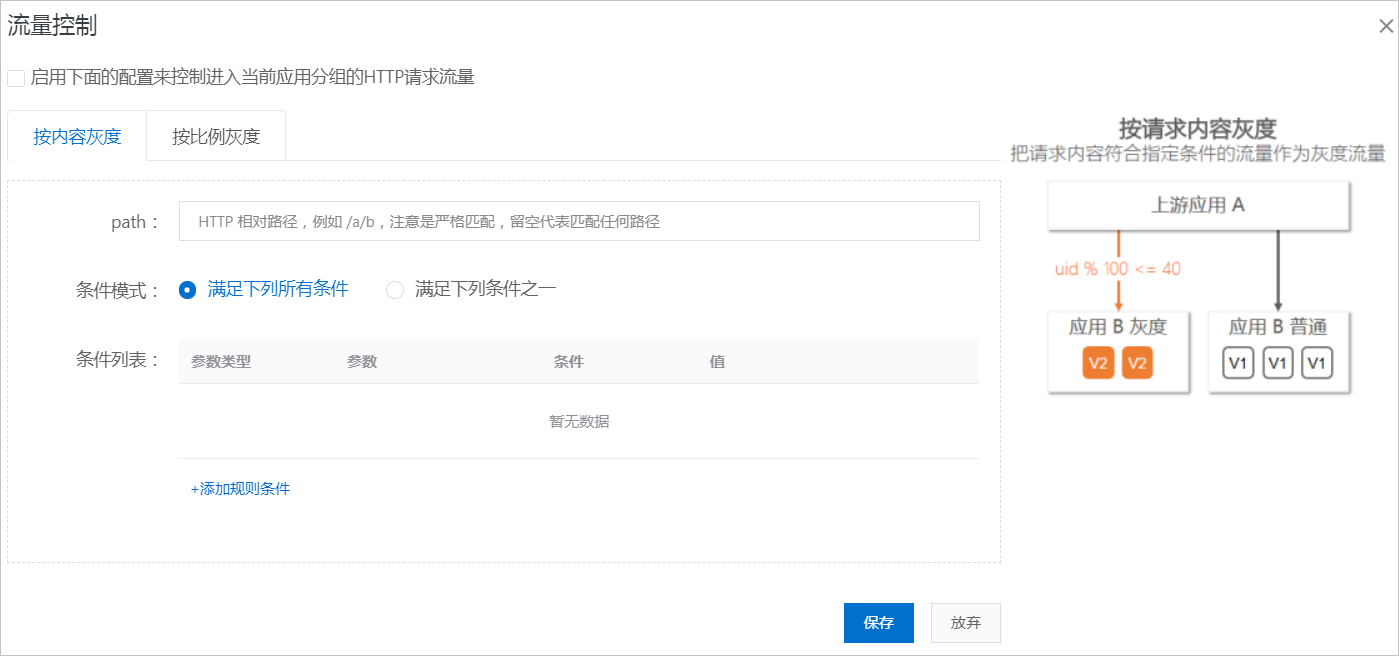Viewport: 1399px width, 656px height.
Task: Click the 按请求内容灰度 heading
Action: pyautogui.click(x=1198, y=129)
